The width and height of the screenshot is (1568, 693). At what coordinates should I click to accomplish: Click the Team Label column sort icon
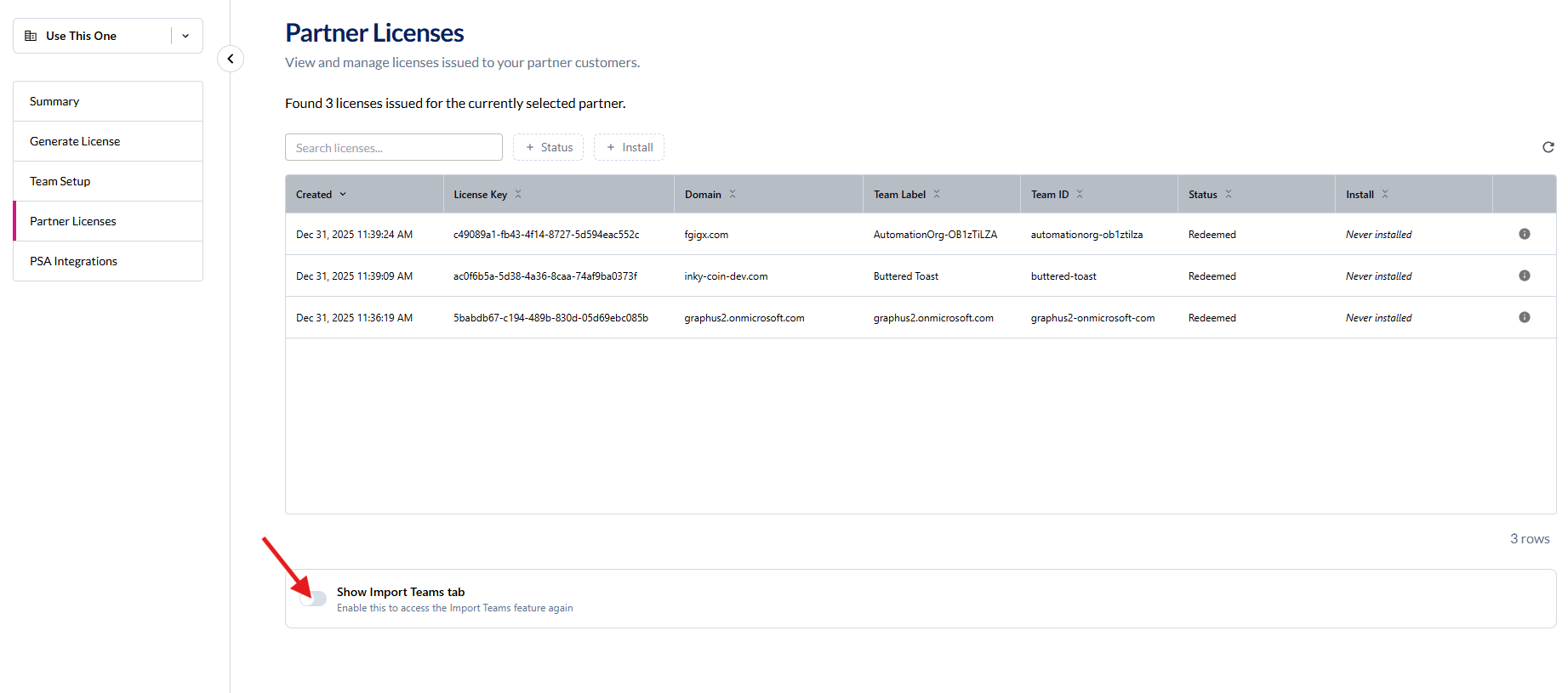coord(937,195)
